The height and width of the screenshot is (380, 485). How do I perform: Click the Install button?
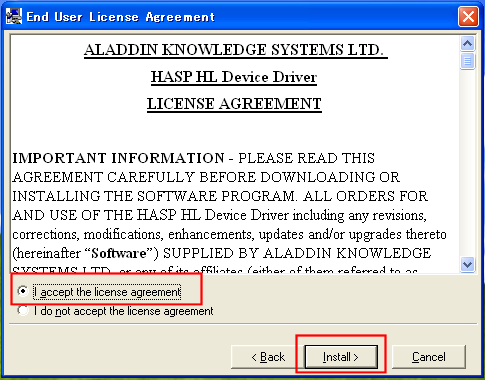pos(341,357)
